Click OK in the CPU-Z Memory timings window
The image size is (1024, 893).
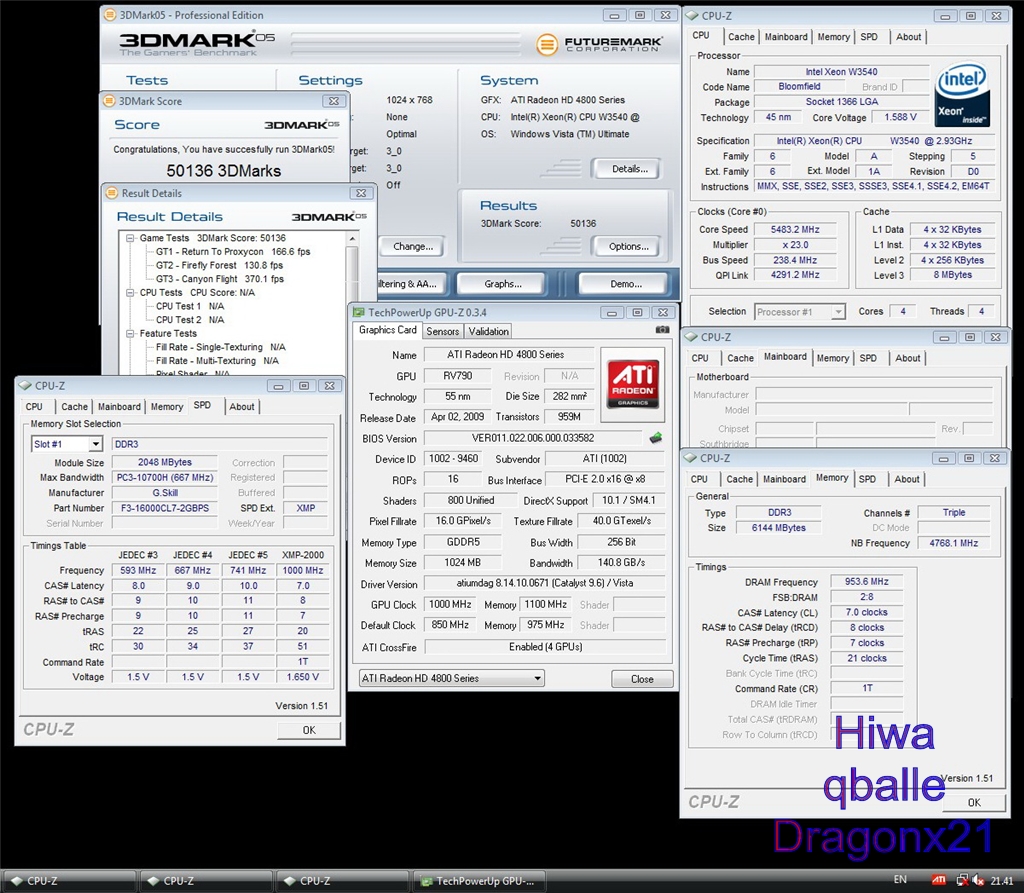(x=974, y=803)
